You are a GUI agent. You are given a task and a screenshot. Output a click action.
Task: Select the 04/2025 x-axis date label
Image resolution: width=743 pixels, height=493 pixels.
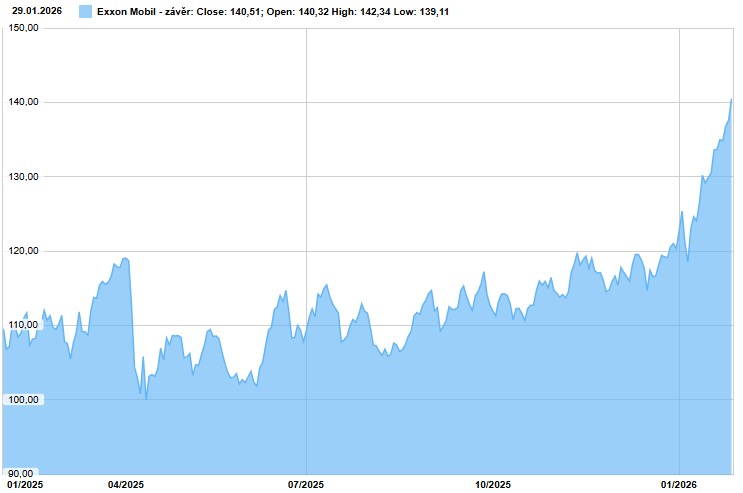(125, 485)
